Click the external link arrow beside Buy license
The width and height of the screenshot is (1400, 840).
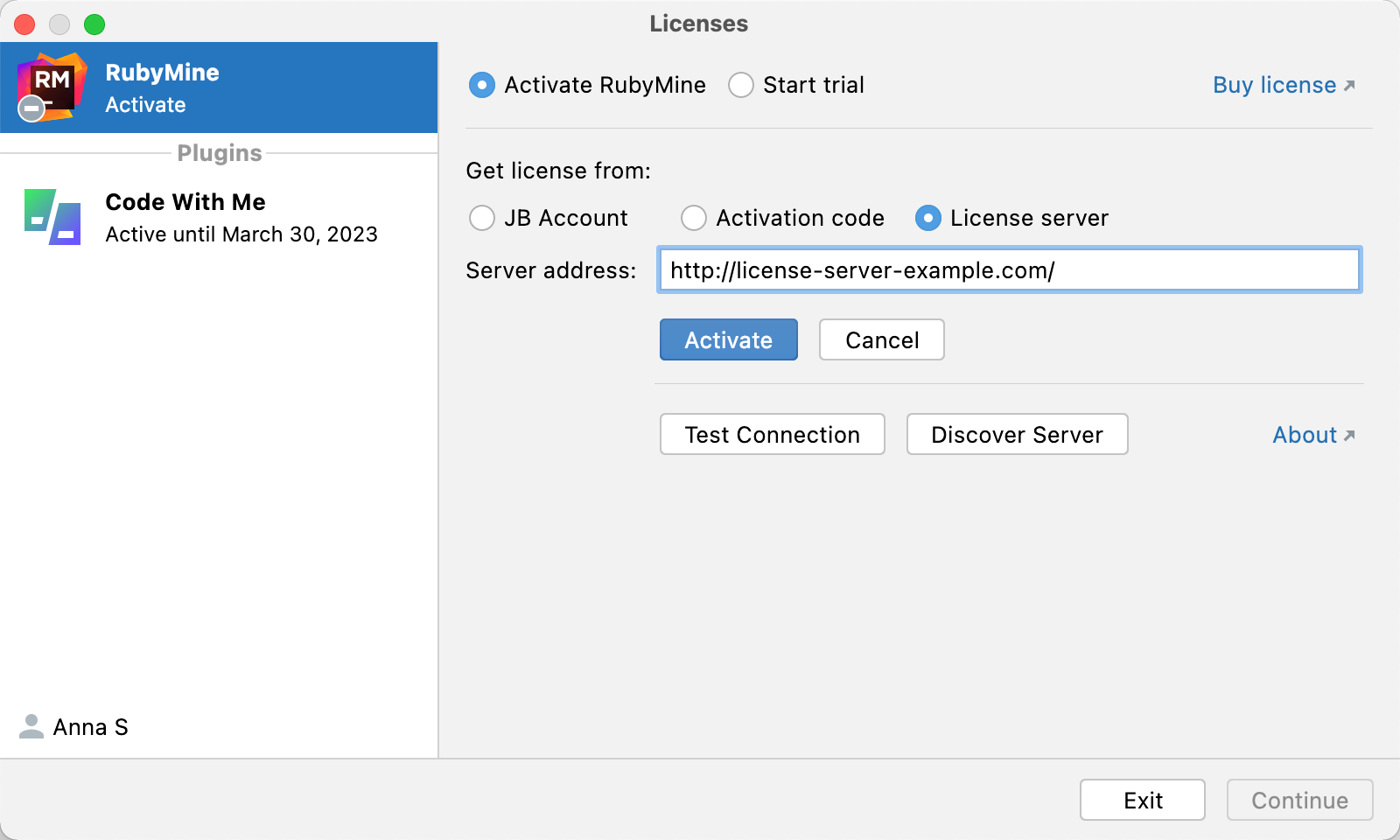tap(1351, 84)
